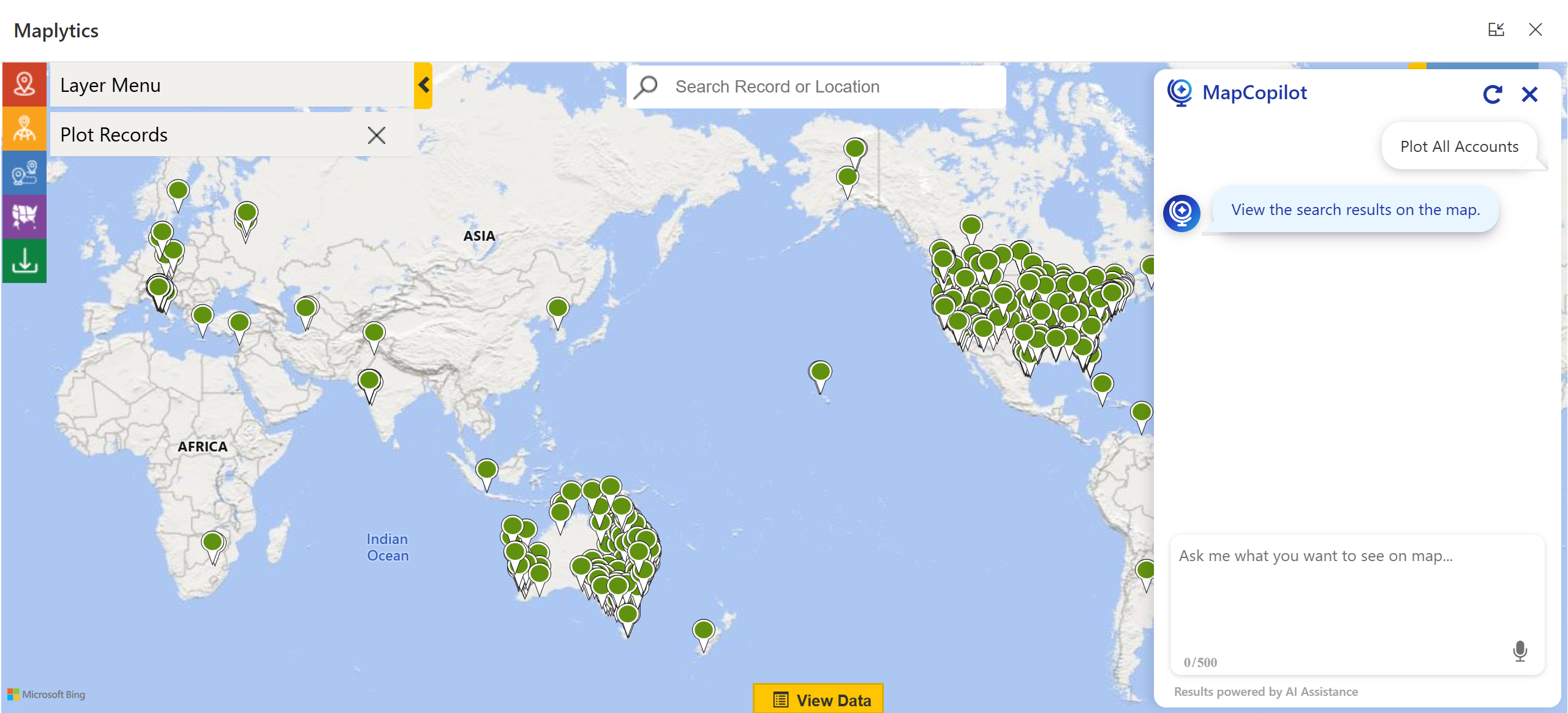The height and width of the screenshot is (713, 1568).
Task: Click the Plot All Accounts message bubble
Action: pyautogui.click(x=1459, y=146)
